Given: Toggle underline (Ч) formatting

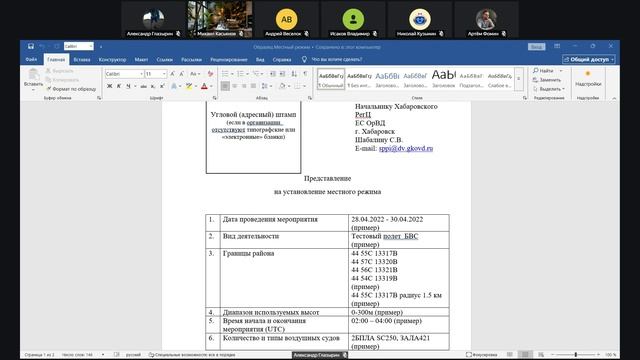Looking at the screenshot, I should pyautogui.click(x=128, y=86).
